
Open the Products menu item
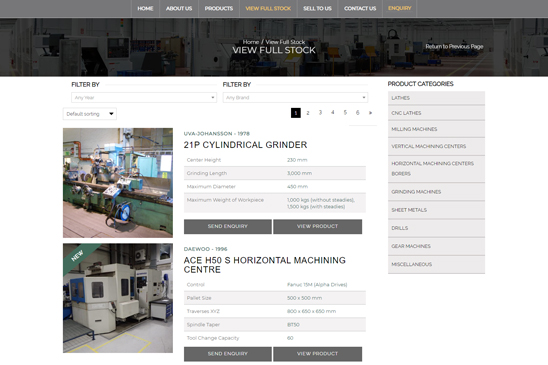[219, 8]
